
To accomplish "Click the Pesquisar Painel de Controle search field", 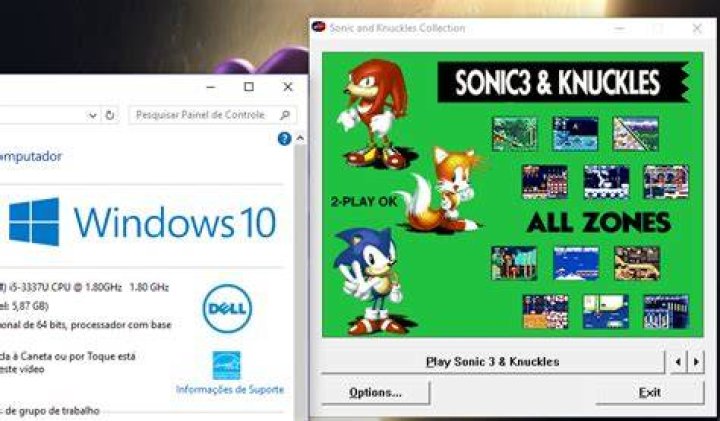I will coord(213,115).
